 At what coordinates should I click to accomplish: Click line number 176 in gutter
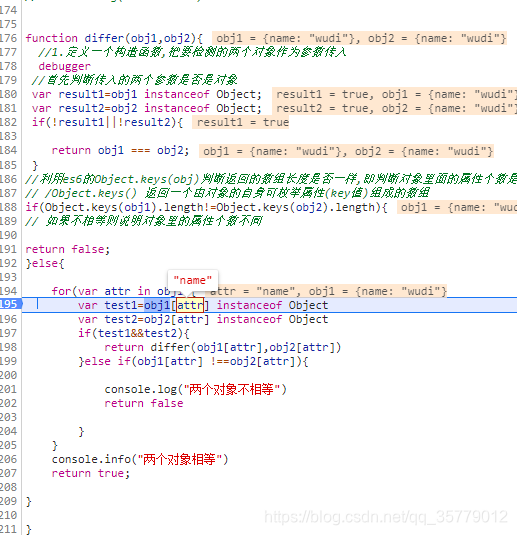(x=9, y=38)
